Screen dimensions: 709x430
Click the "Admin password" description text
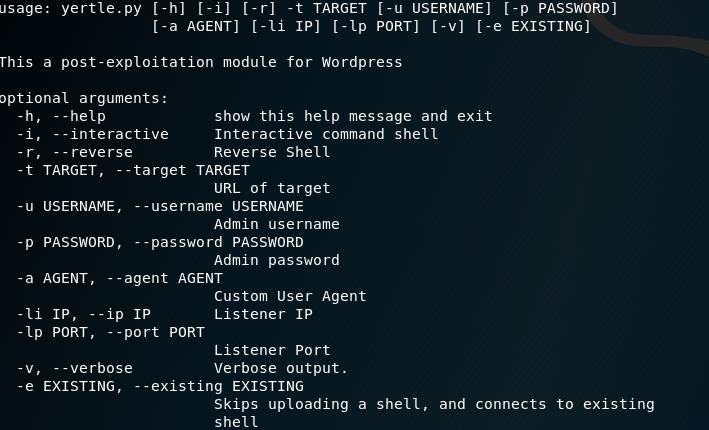point(277,260)
